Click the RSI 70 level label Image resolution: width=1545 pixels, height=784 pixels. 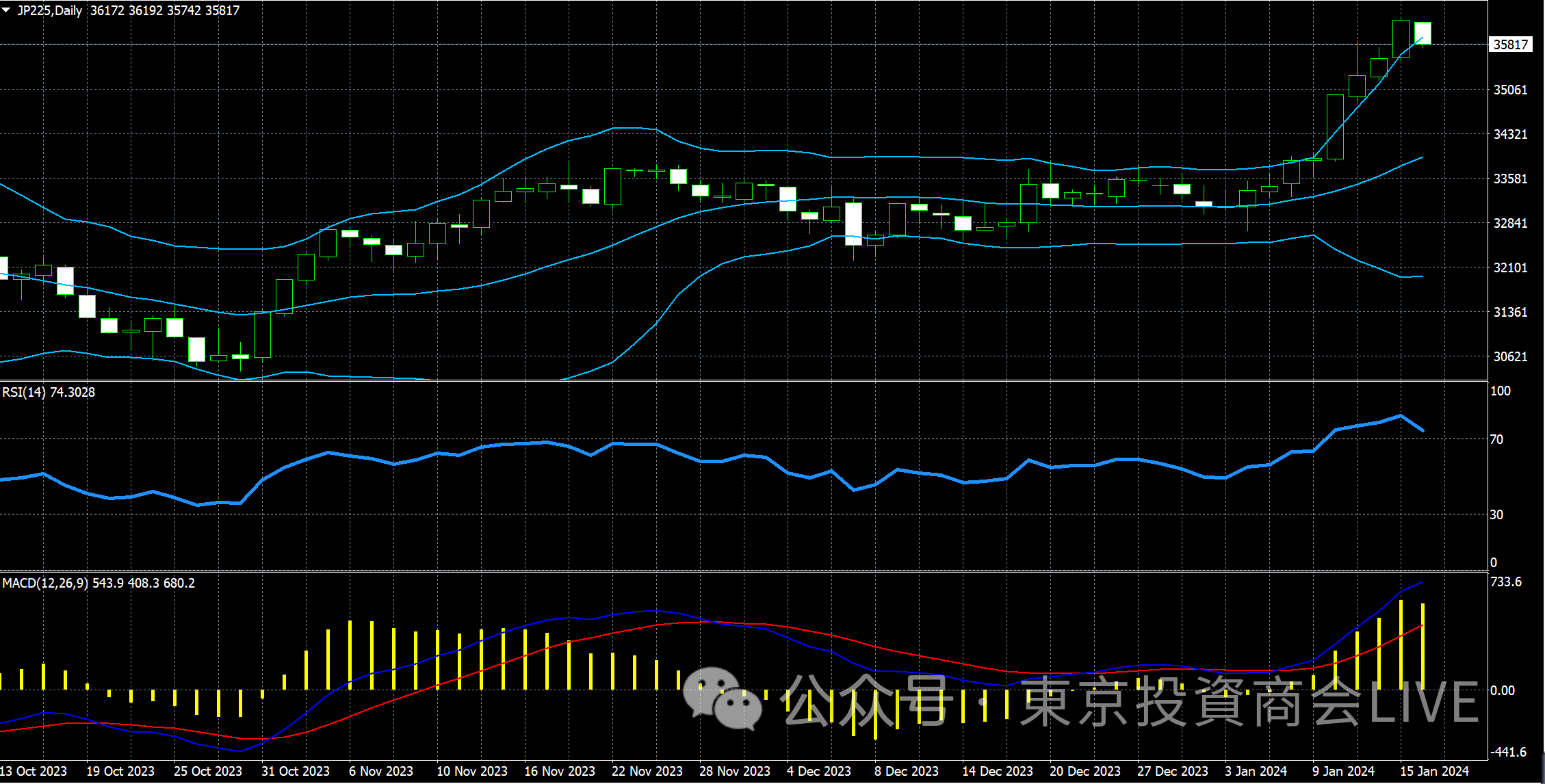click(x=1496, y=439)
